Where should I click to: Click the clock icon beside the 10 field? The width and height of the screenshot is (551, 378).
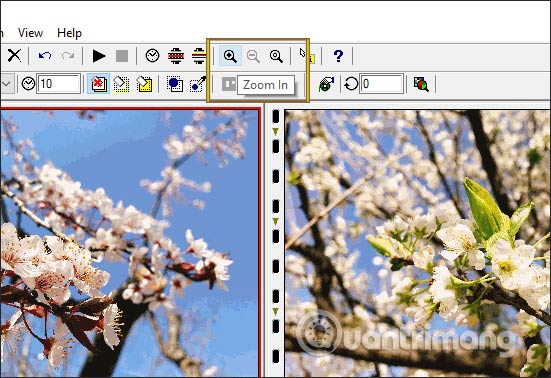(x=28, y=84)
